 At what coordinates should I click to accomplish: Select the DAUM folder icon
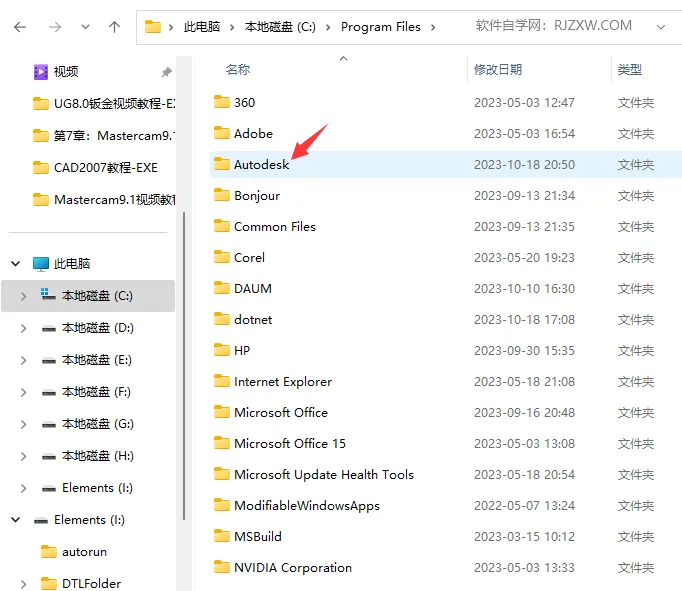coord(221,288)
